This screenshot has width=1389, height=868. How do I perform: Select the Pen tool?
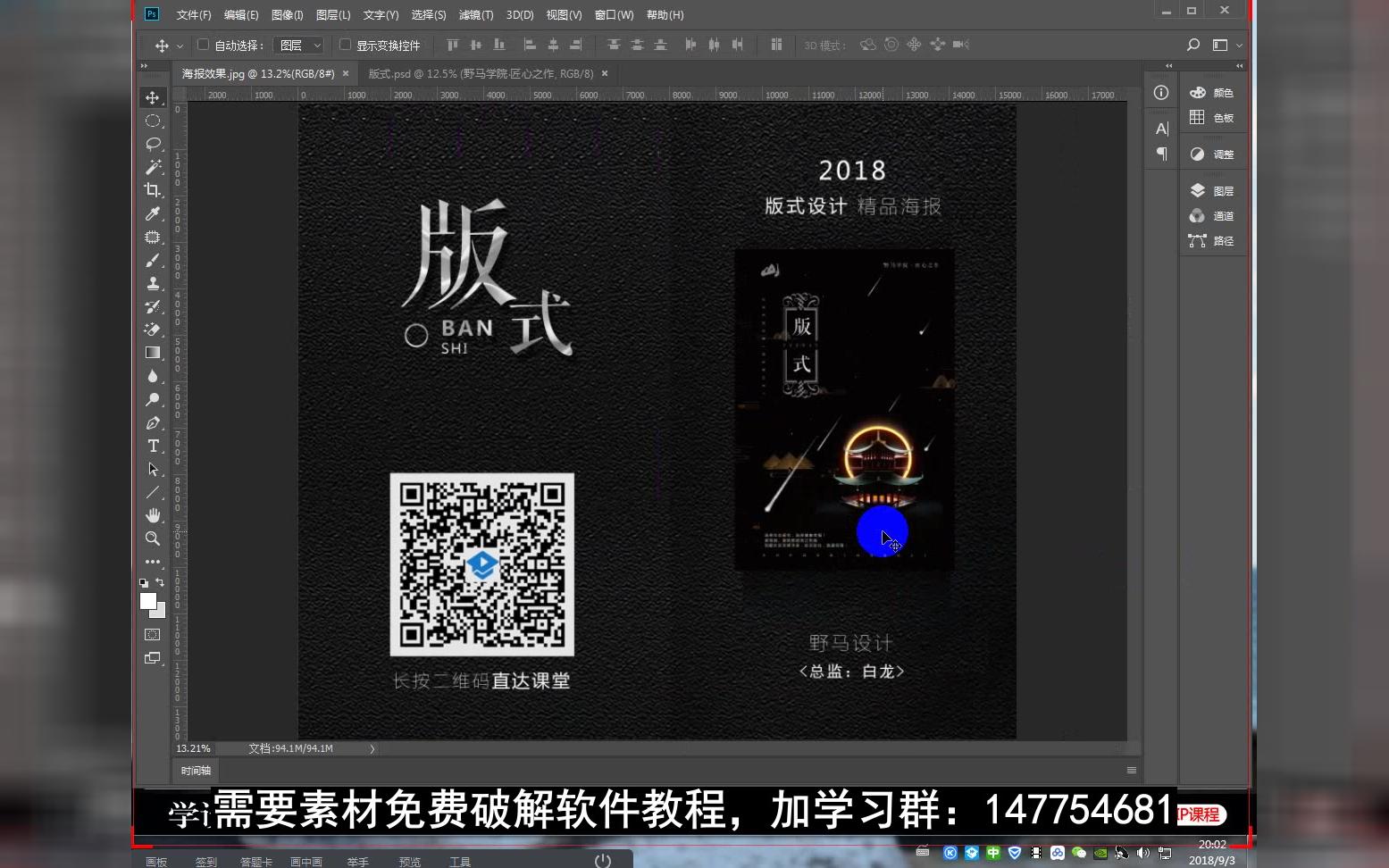click(153, 422)
